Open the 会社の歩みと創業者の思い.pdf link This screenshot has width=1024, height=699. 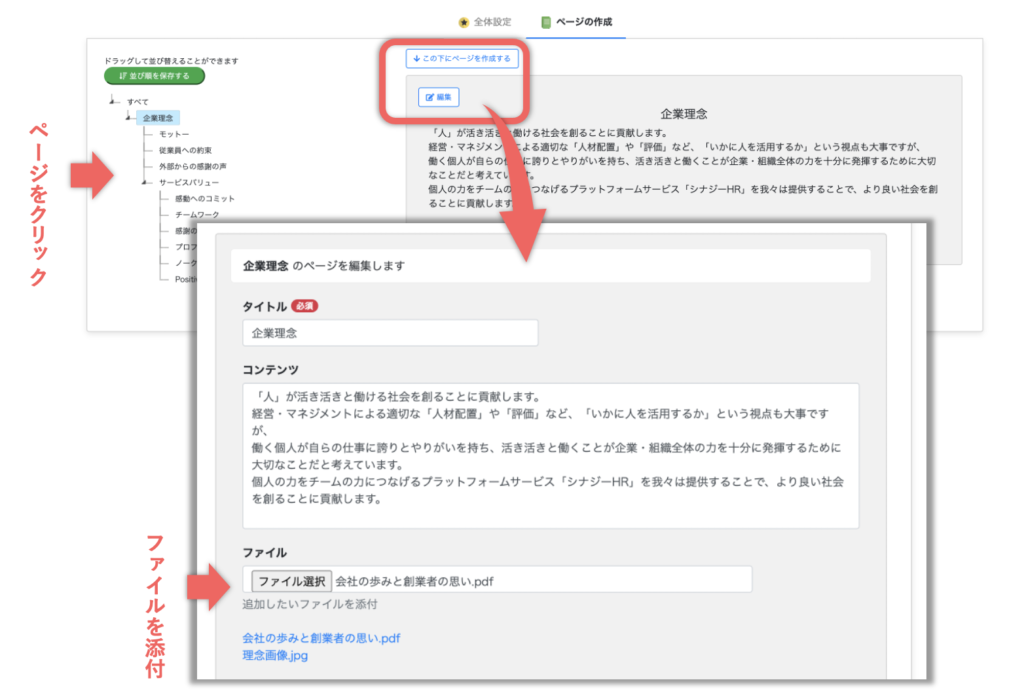coord(321,638)
